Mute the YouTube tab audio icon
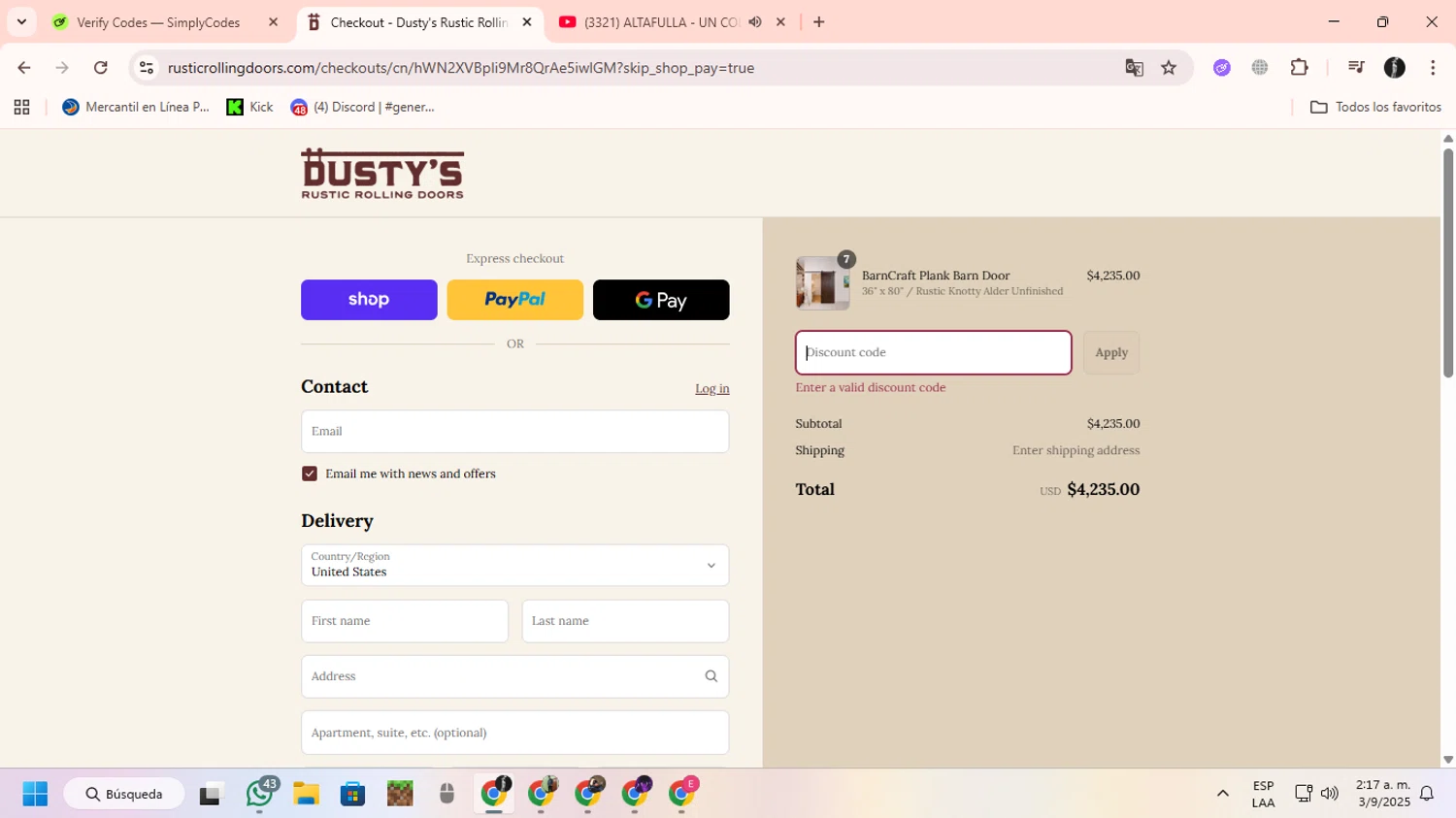The image size is (1456, 818). (755, 22)
